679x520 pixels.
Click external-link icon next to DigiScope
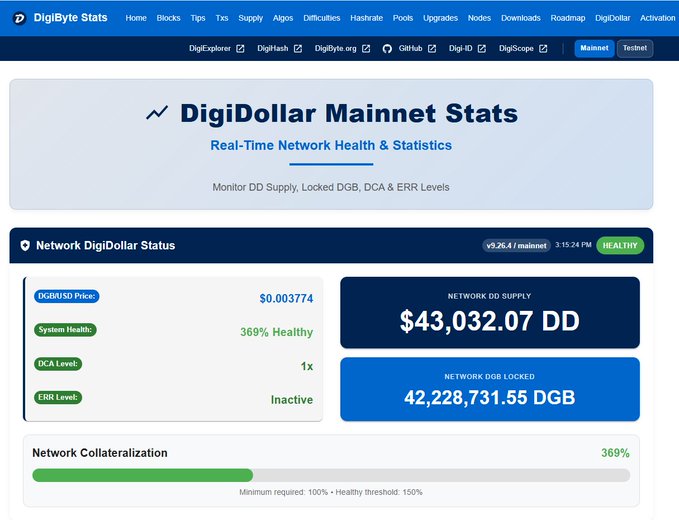click(x=543, y=48)
